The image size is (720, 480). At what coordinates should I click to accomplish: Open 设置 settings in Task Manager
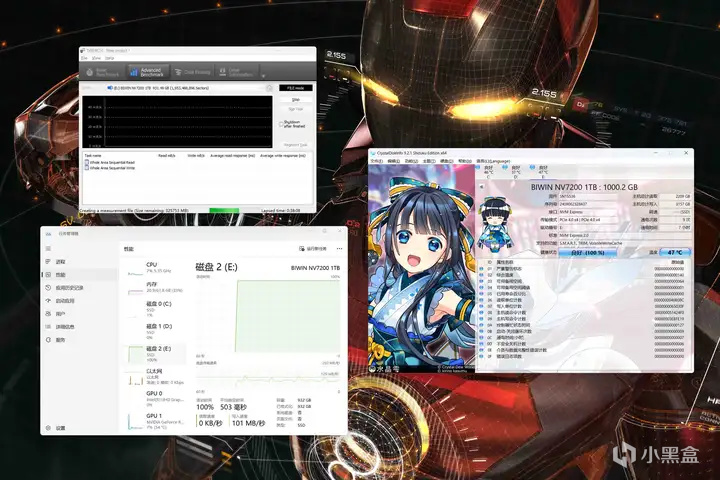tap(78, 428)
